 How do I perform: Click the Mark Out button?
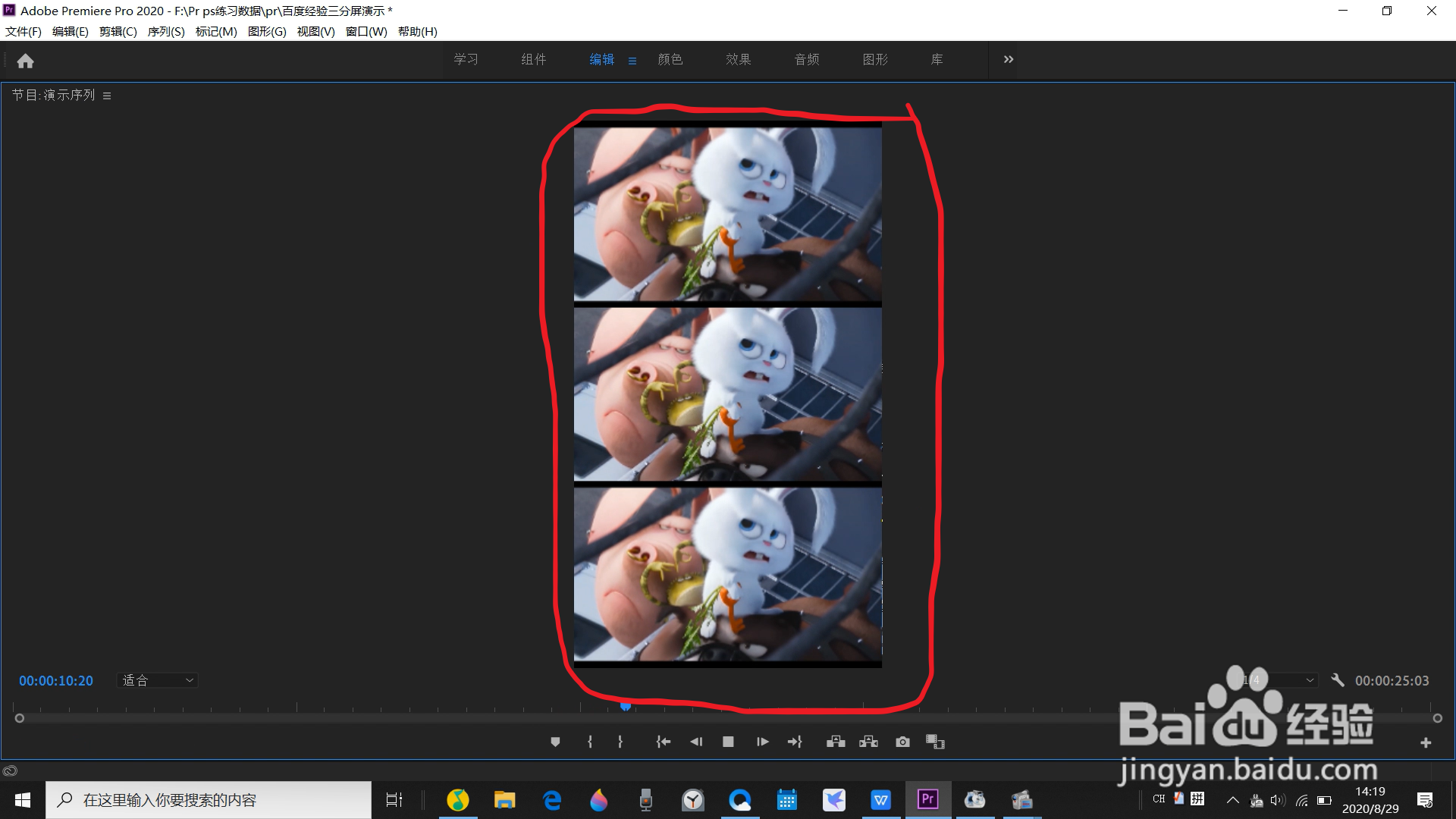[x=620, y=742]
